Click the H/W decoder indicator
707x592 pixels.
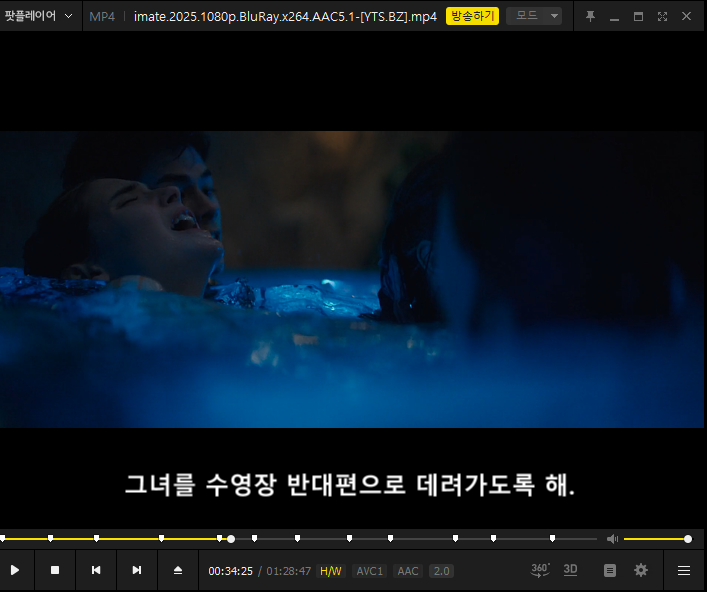[x=331, y=571]
